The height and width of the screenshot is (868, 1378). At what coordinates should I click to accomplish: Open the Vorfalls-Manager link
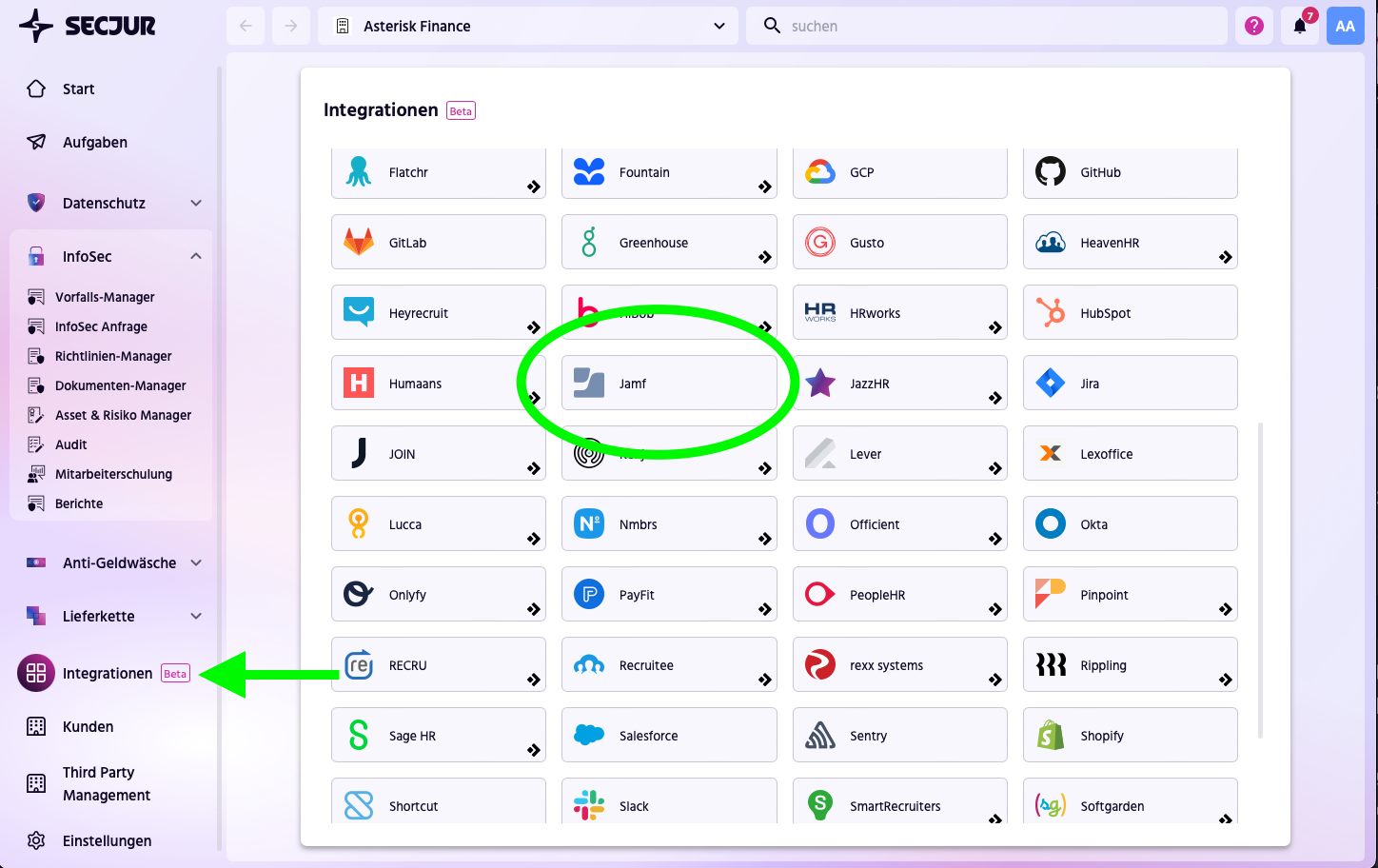click(x=105, y=297)
